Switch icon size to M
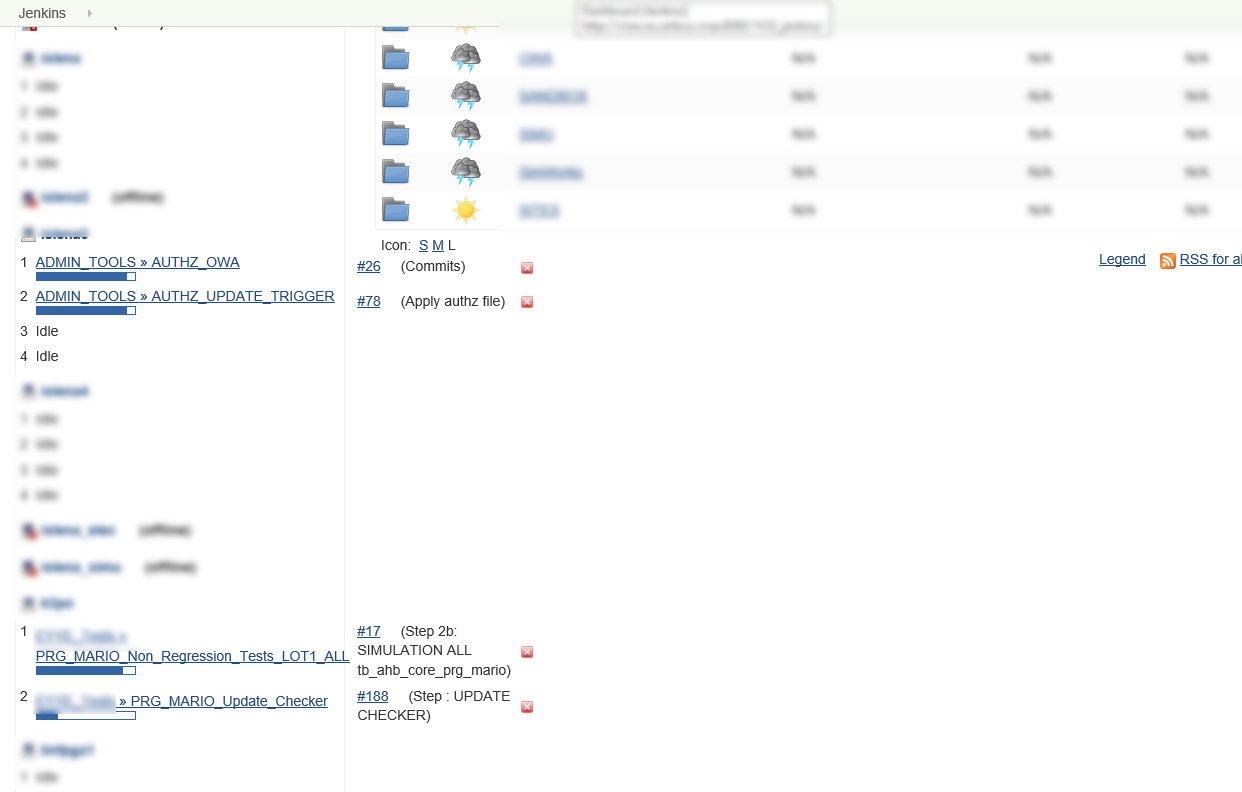Screen dimensions: 1242x792 pos(437,245)
